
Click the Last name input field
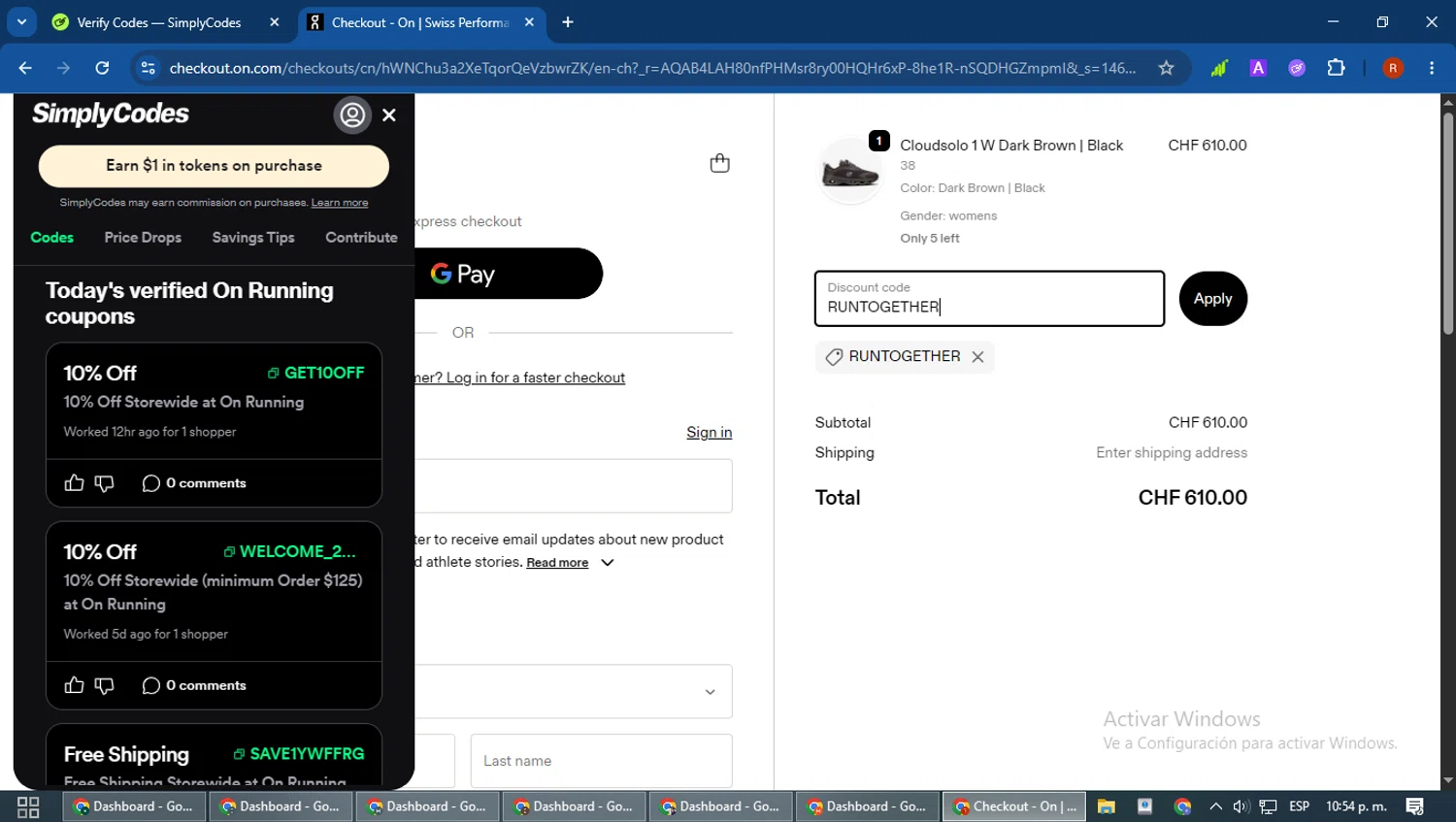coord(601,761)
